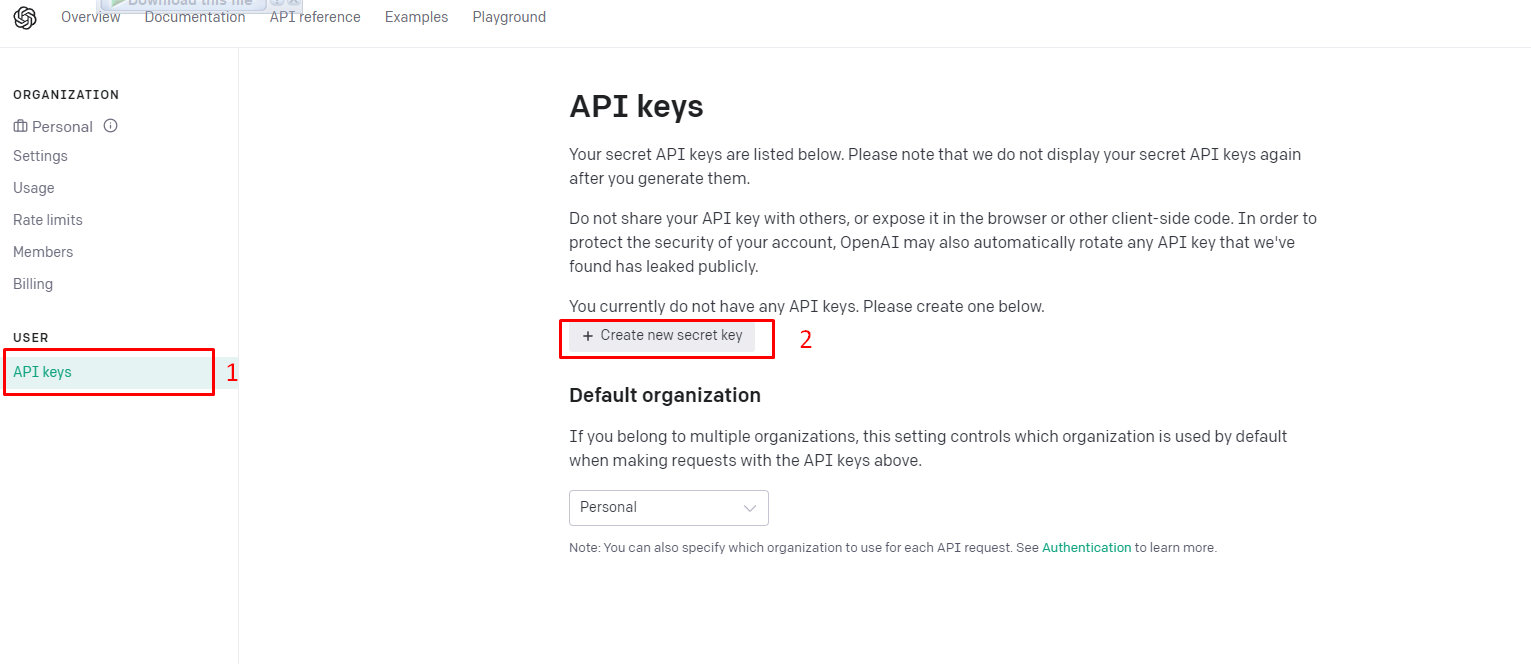Open the Members page

[43, 252]
